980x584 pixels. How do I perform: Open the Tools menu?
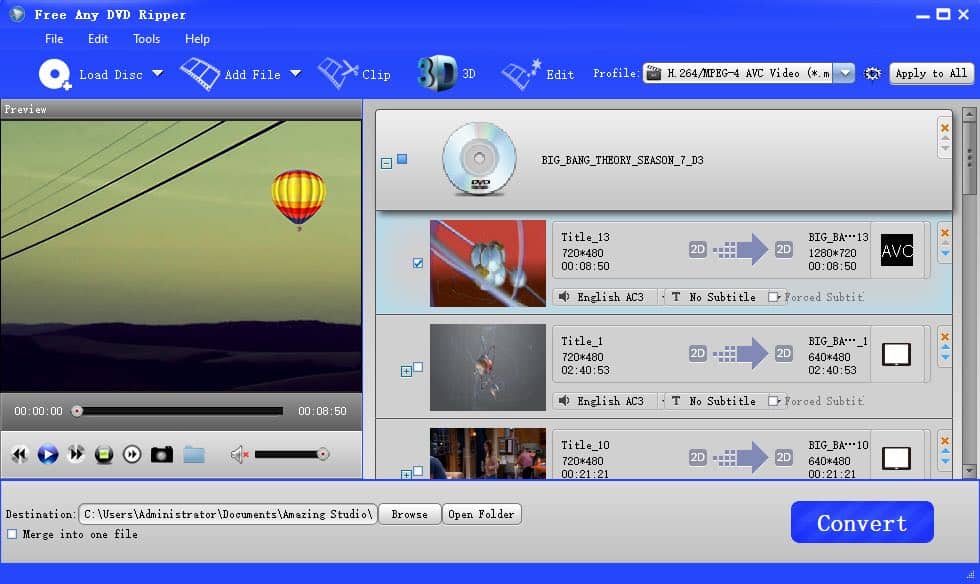click(x=146, y=39)
